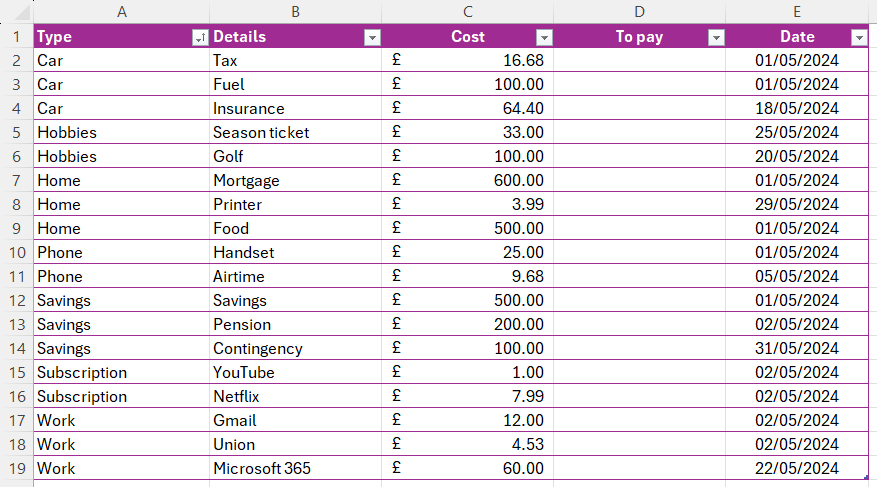
Task: Open the Type column filter dropdown
Action: click(x=200, y=37)
